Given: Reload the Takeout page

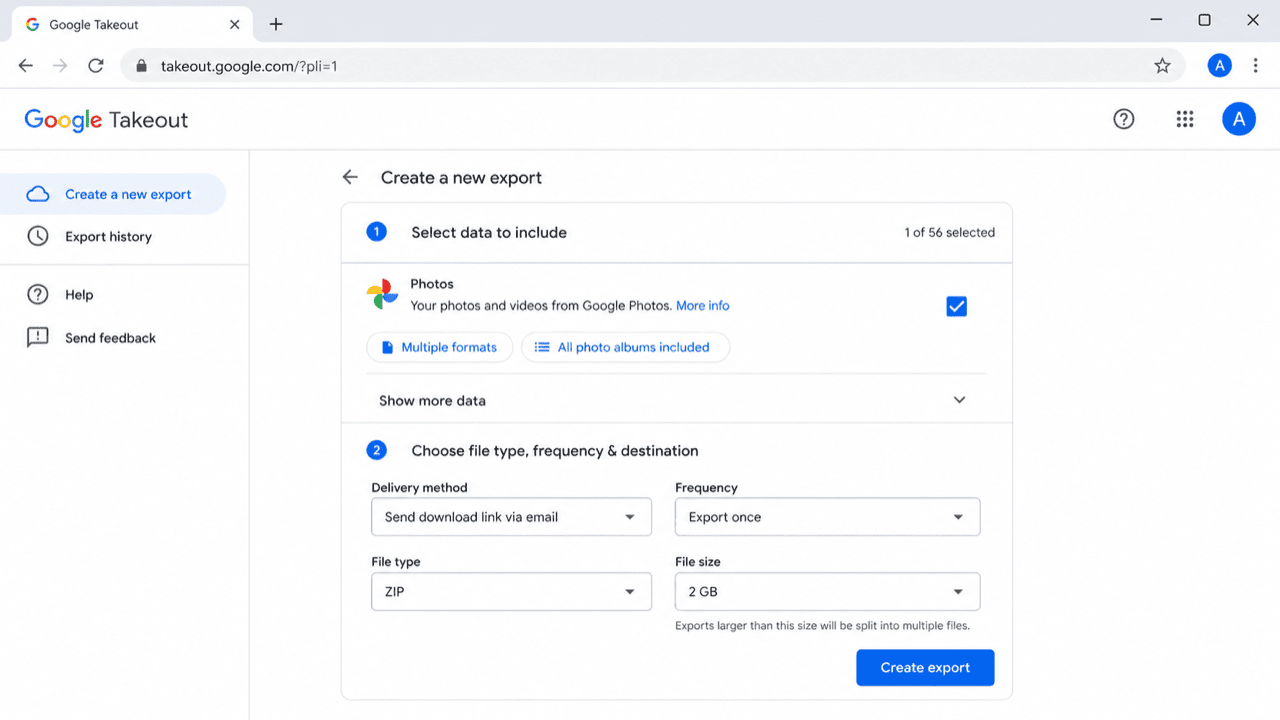Looking at the screenshot, I should click(x=96, y=66).
